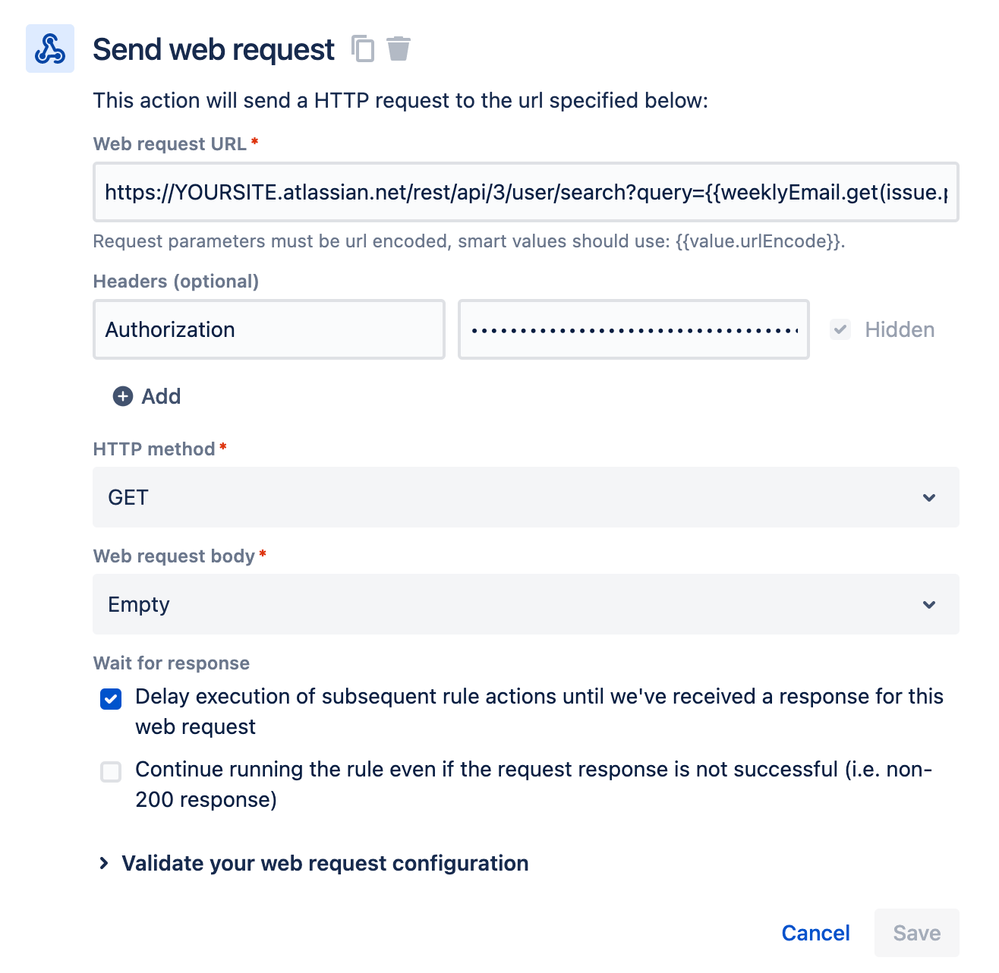This screenshot has width=999, height=973.
Task: Expand Validate your web request configuration
Action: [x=325, y=863]
